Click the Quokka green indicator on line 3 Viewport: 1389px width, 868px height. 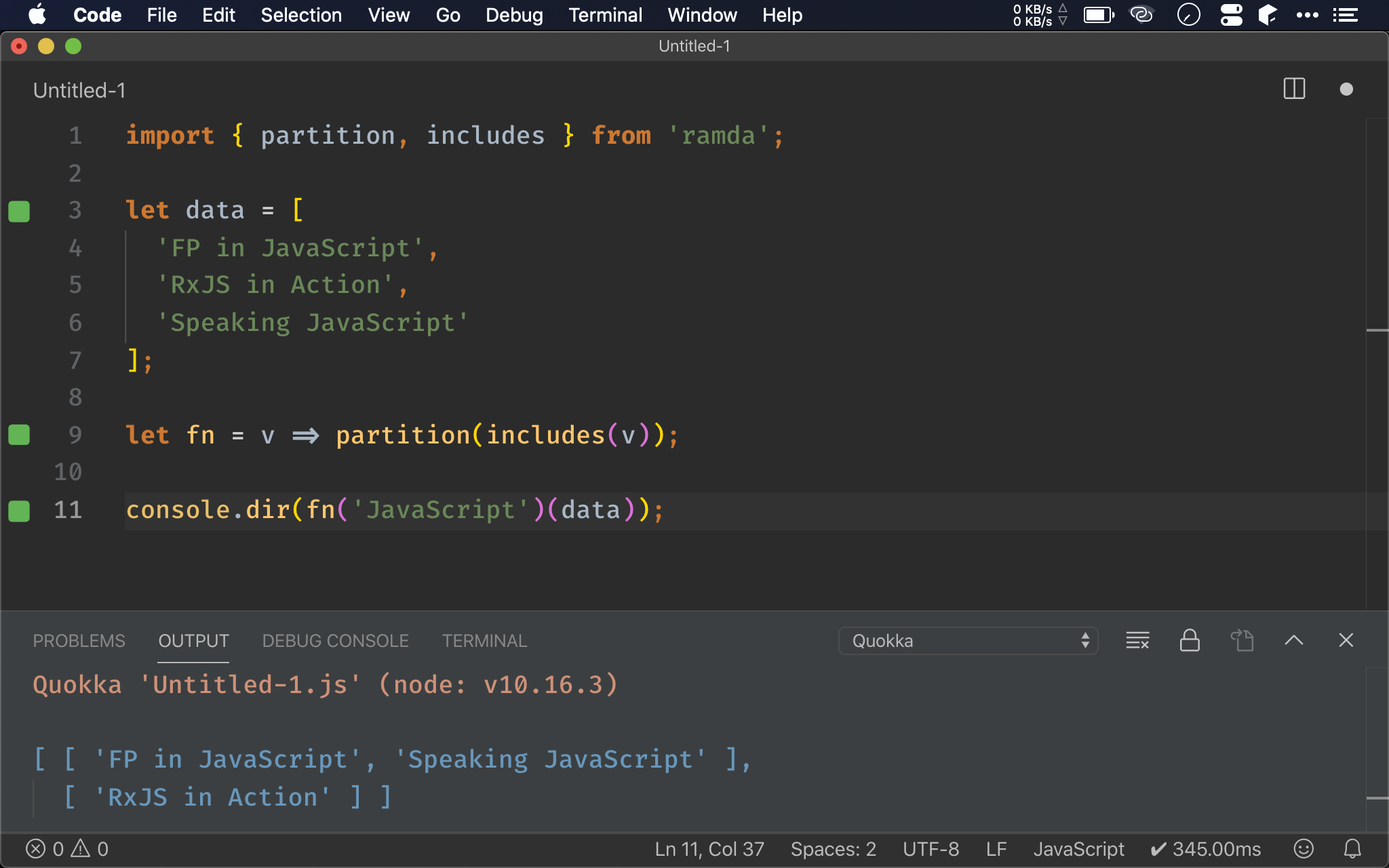click(19, 211)
